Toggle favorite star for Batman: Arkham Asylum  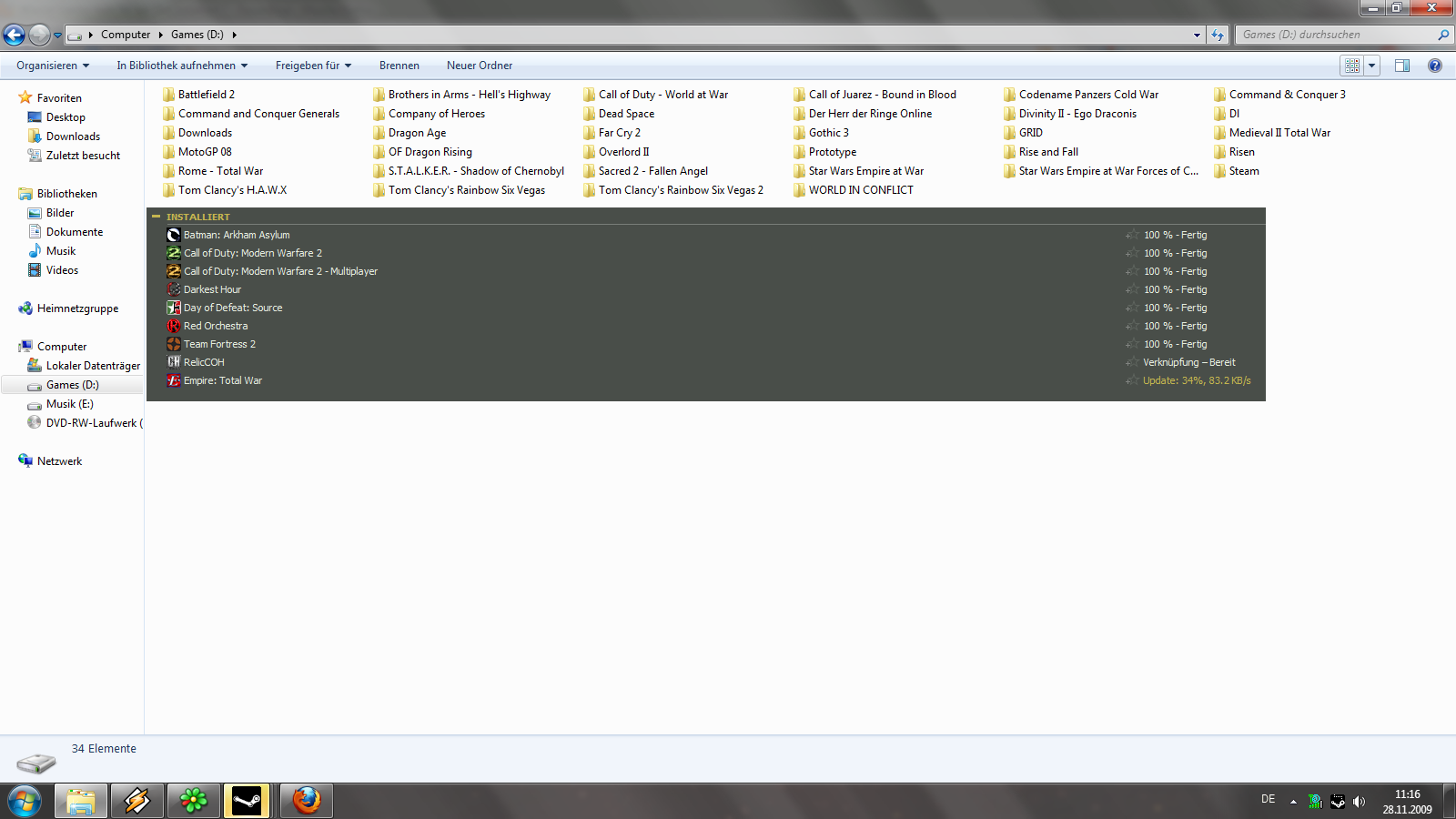pos(1132,235)
